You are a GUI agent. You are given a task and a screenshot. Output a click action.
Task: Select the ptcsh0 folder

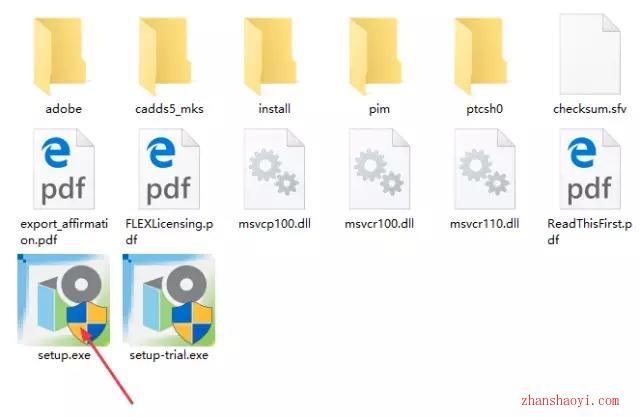tap(480, 56)
